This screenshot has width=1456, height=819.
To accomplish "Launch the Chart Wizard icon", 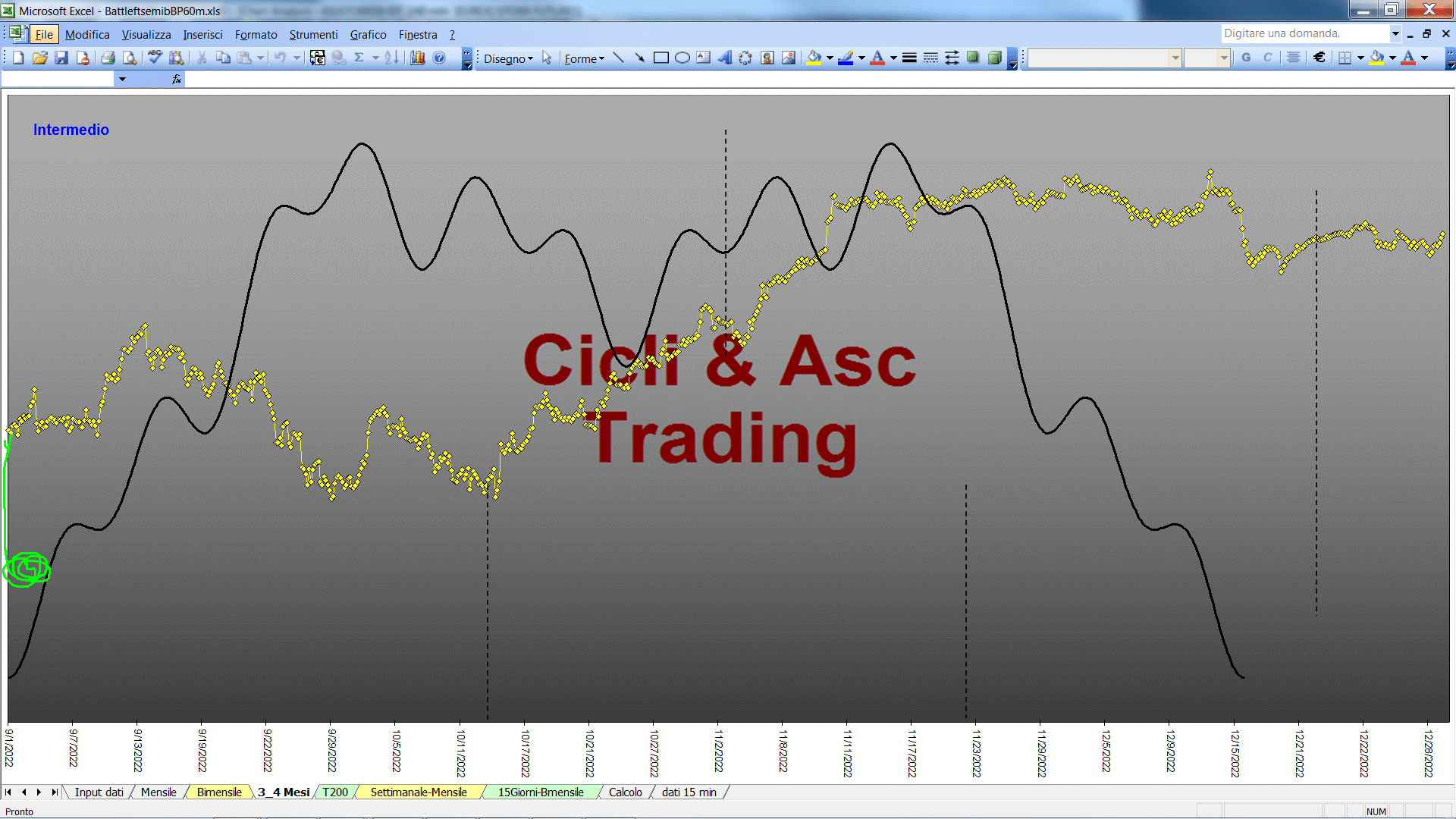I will pos(418,58).
